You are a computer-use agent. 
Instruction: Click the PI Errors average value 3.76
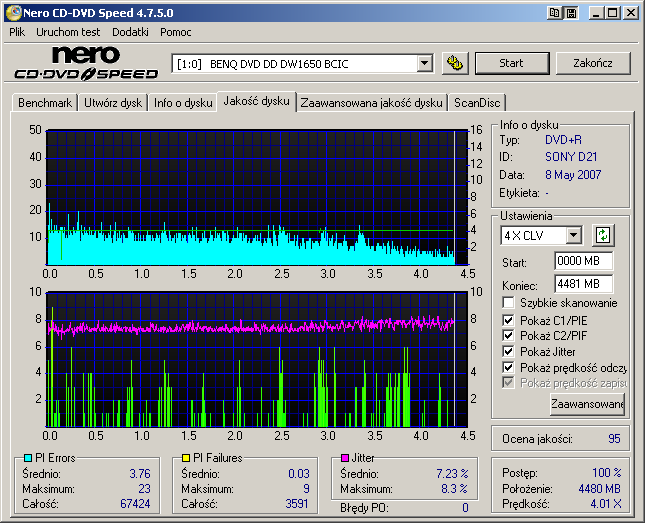click(x=140, y=474)
